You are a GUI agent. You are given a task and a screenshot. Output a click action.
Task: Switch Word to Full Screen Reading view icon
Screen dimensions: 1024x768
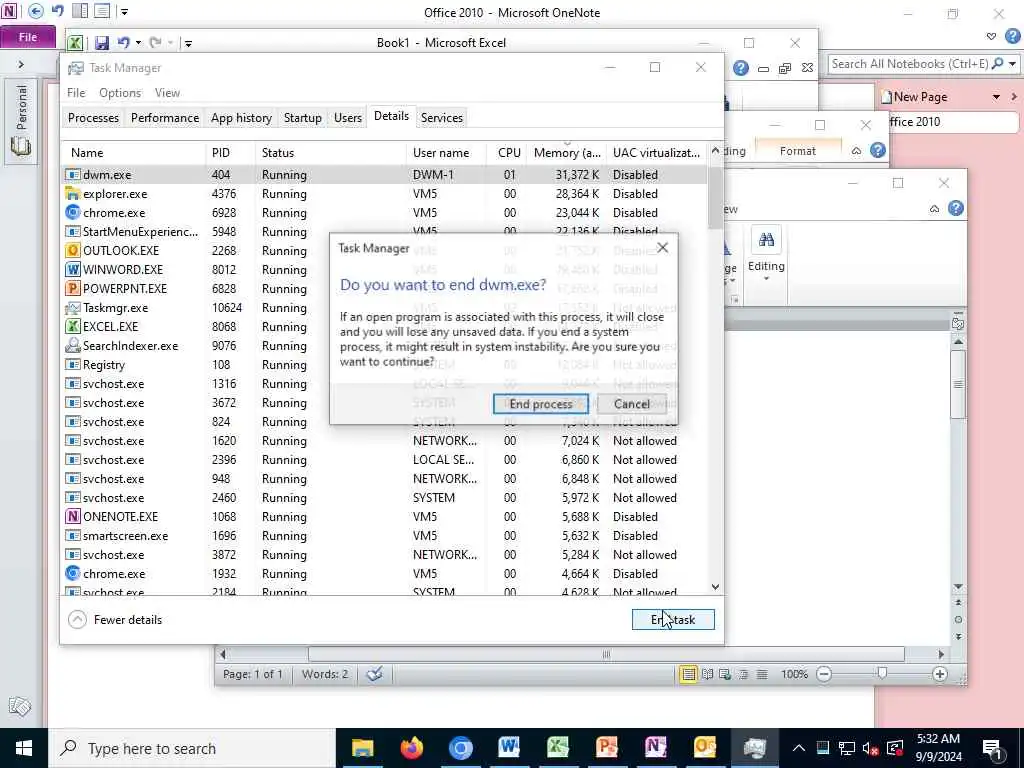[x=707, y=674]
